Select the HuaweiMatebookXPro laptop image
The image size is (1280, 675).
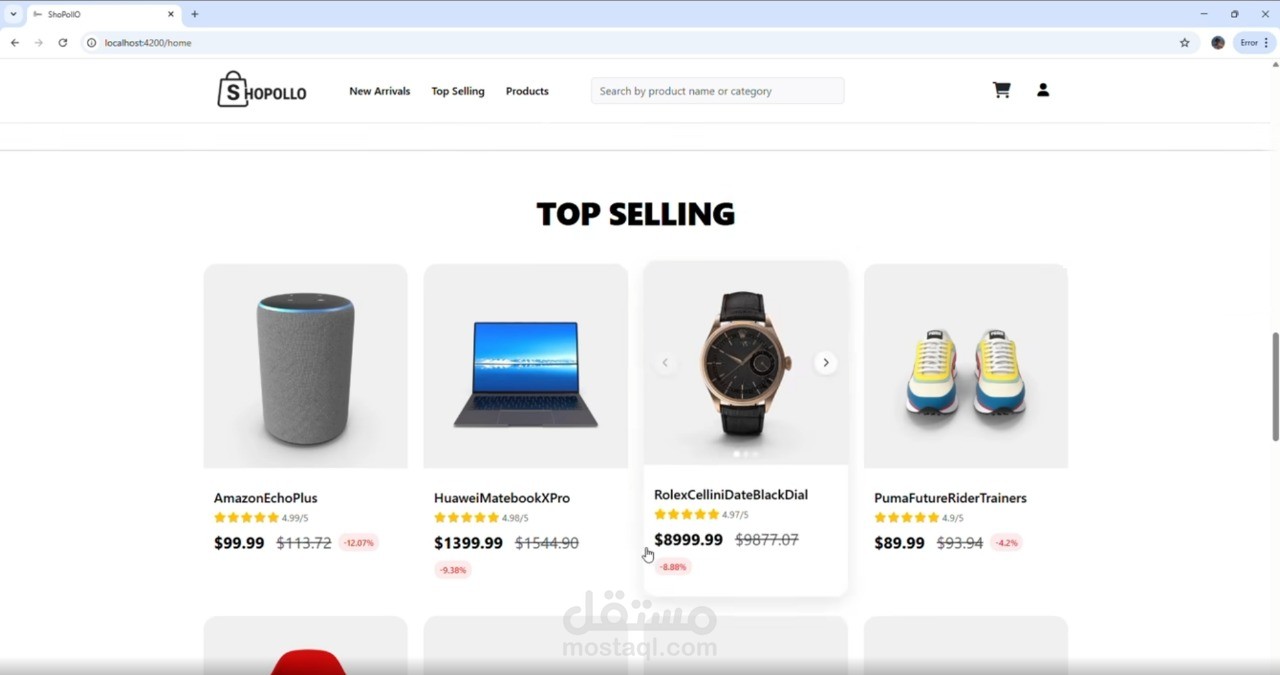click(x=526, y=366)
